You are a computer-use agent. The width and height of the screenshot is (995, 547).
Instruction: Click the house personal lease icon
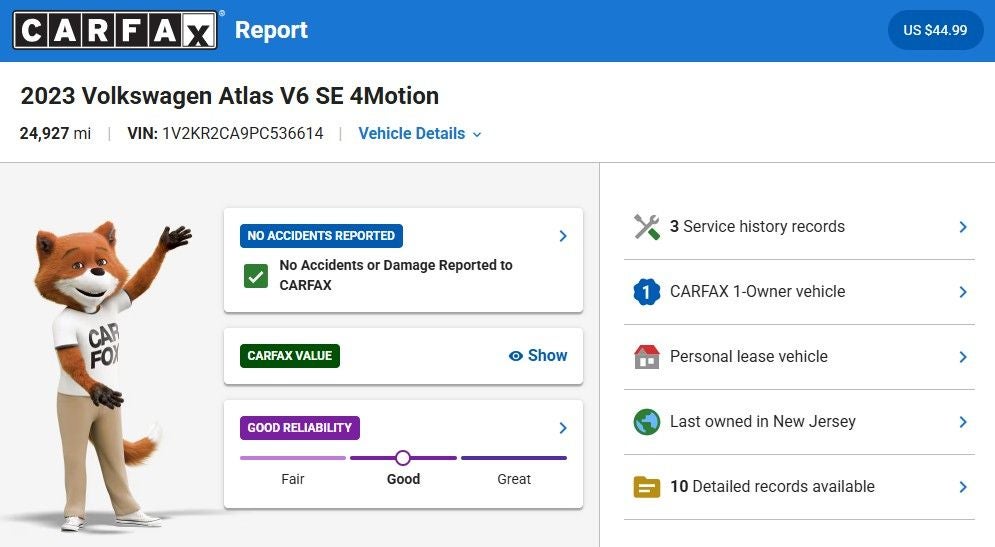[x=647, y=357]
